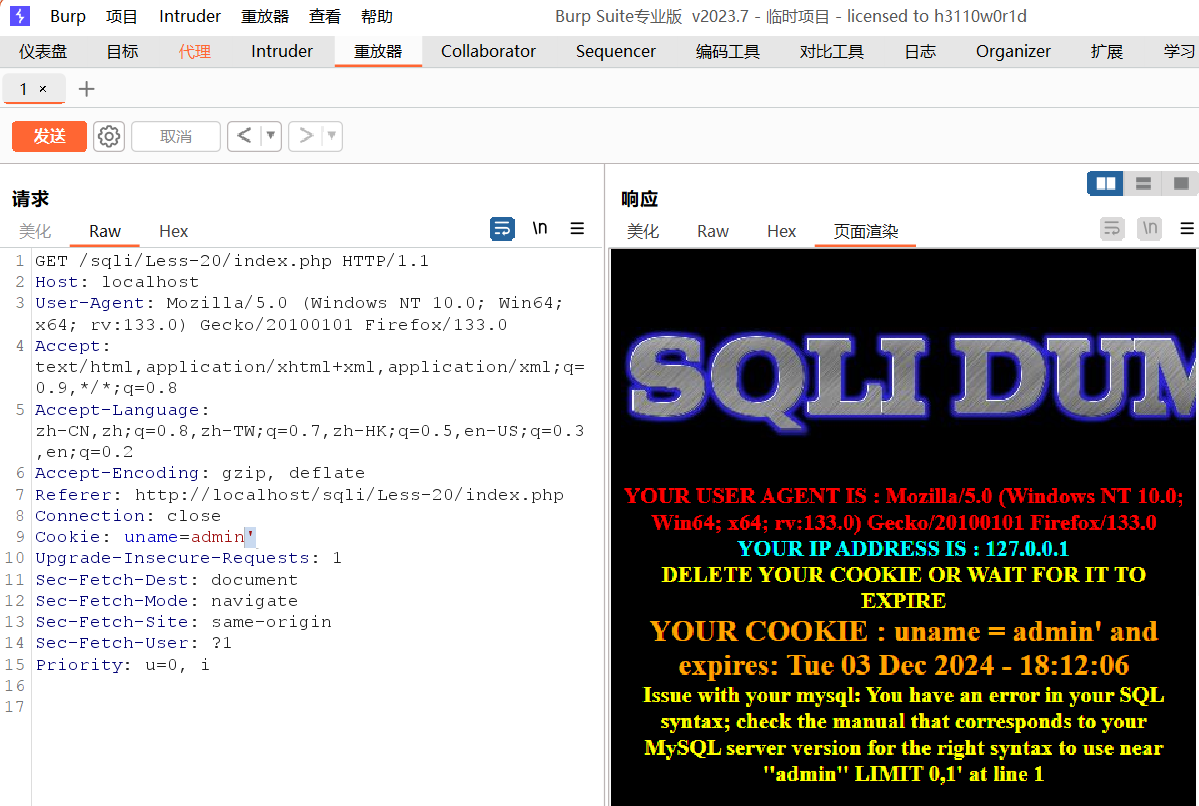
Task: Select response 美化 pretty view tab
Action: [643, 231]
